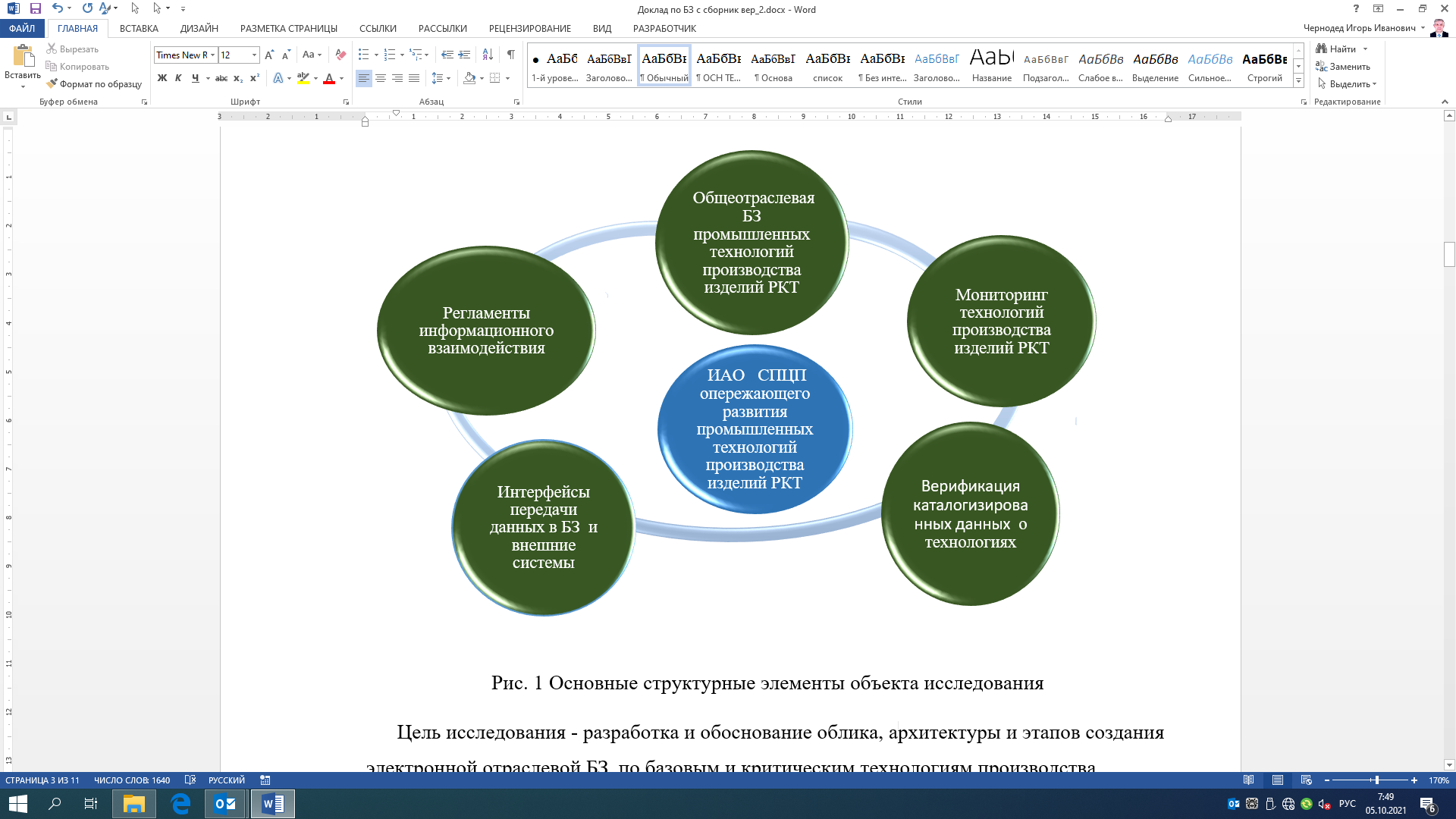The image size is (1456, 819).
Task: Open Find (Найти)
Action: pos(1341,49)
